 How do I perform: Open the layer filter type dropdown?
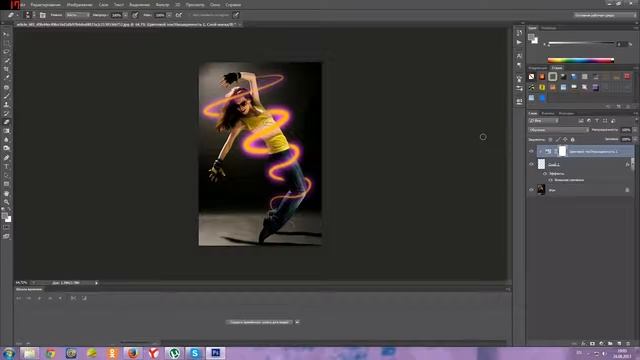[x=543, y=121]
